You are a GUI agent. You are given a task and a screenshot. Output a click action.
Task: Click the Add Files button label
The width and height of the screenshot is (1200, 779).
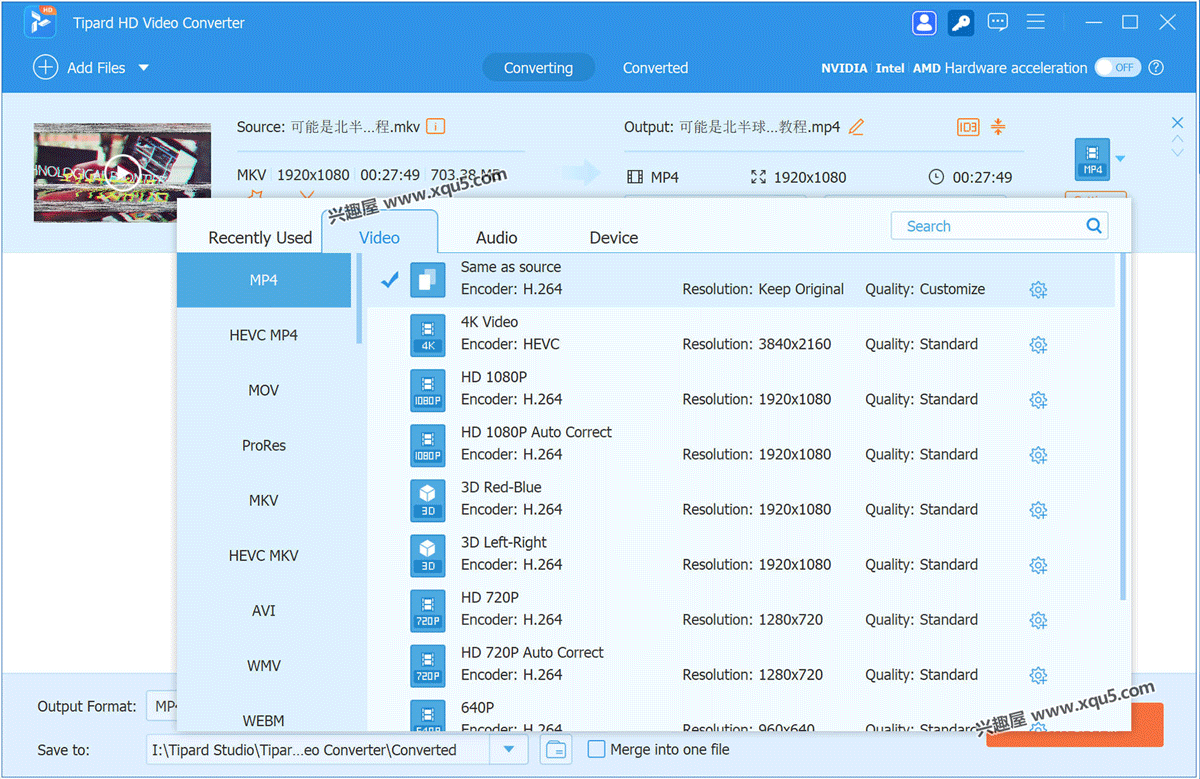(96, 68)
